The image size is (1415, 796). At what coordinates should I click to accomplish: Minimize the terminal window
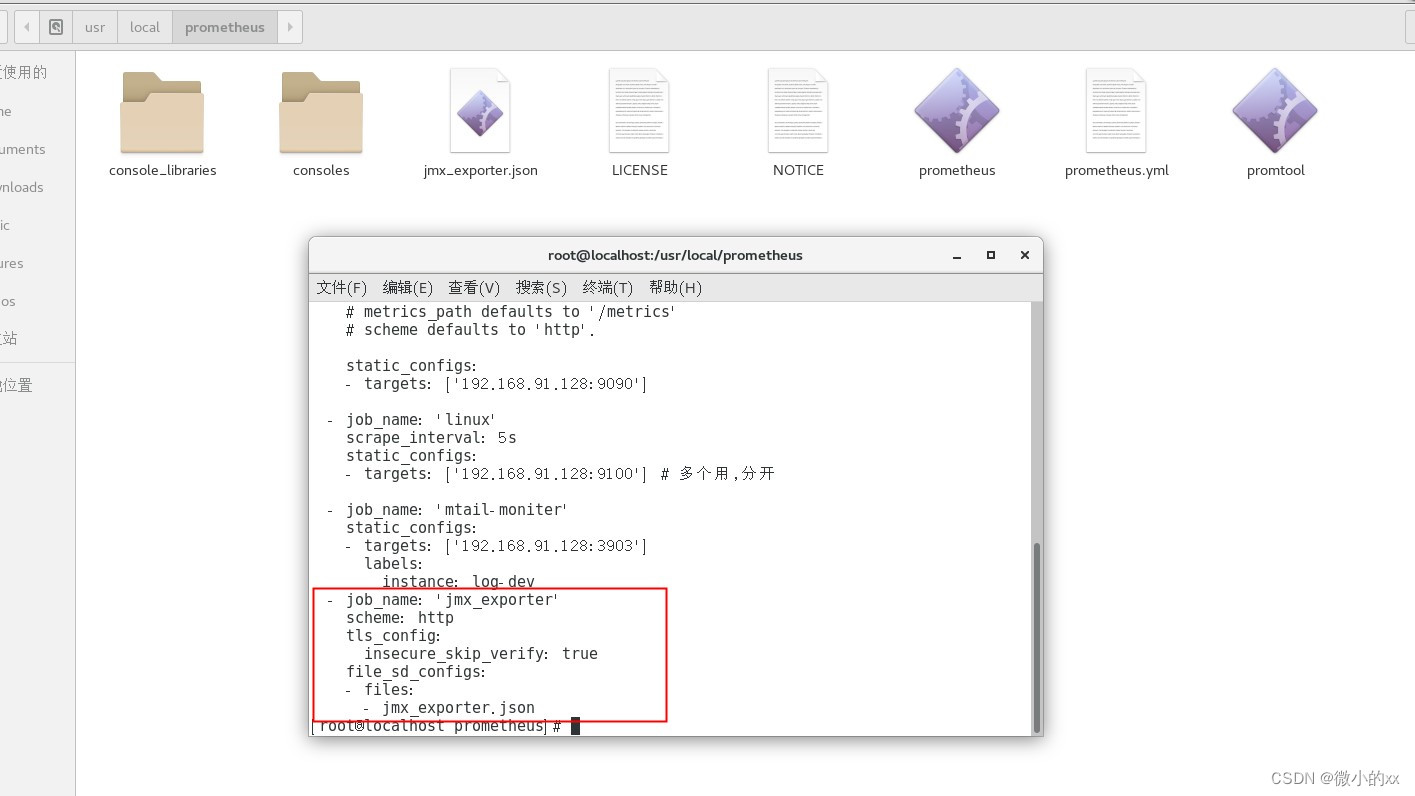957,256
